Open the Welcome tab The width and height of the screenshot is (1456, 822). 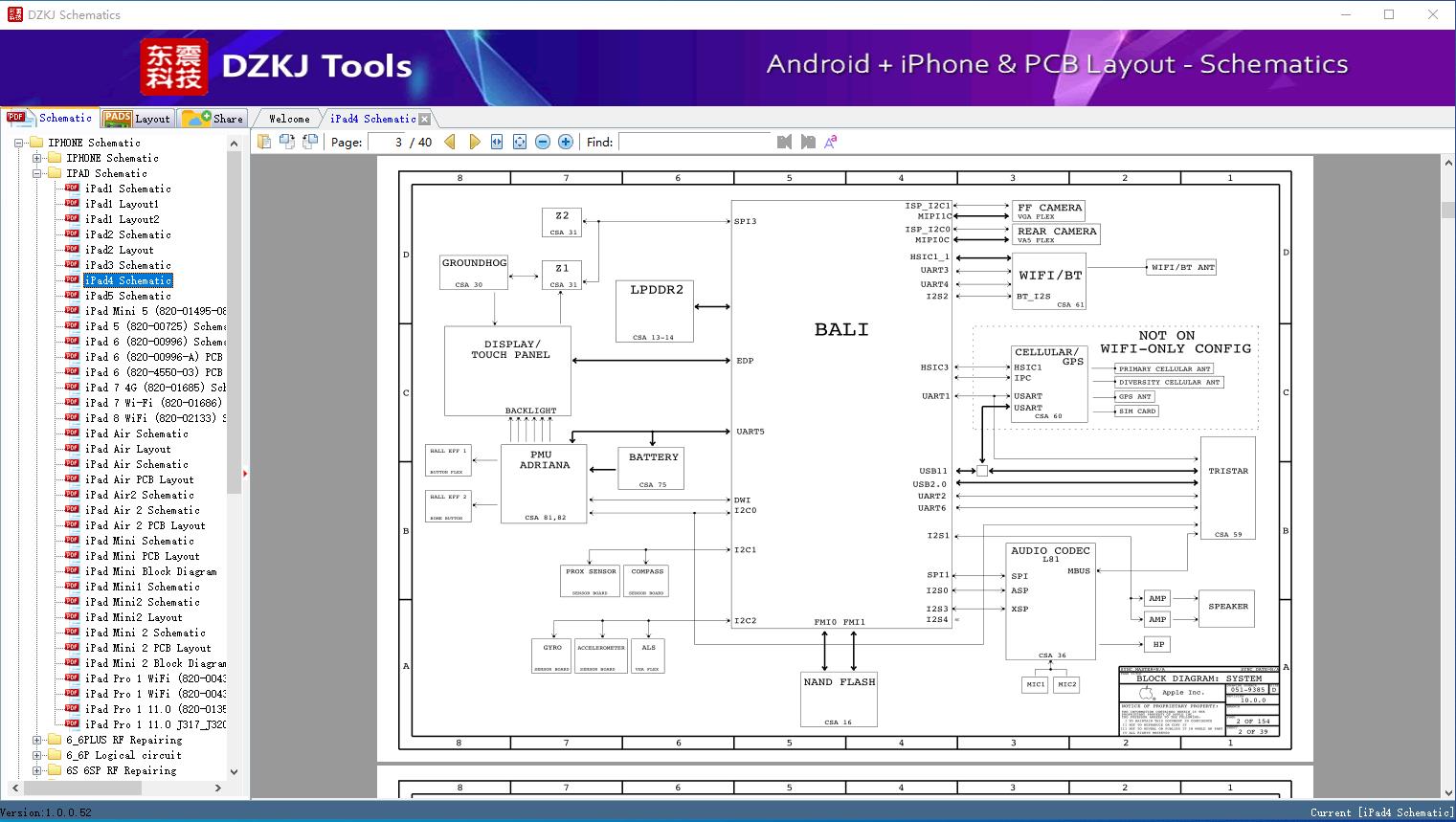click(289, 119)
